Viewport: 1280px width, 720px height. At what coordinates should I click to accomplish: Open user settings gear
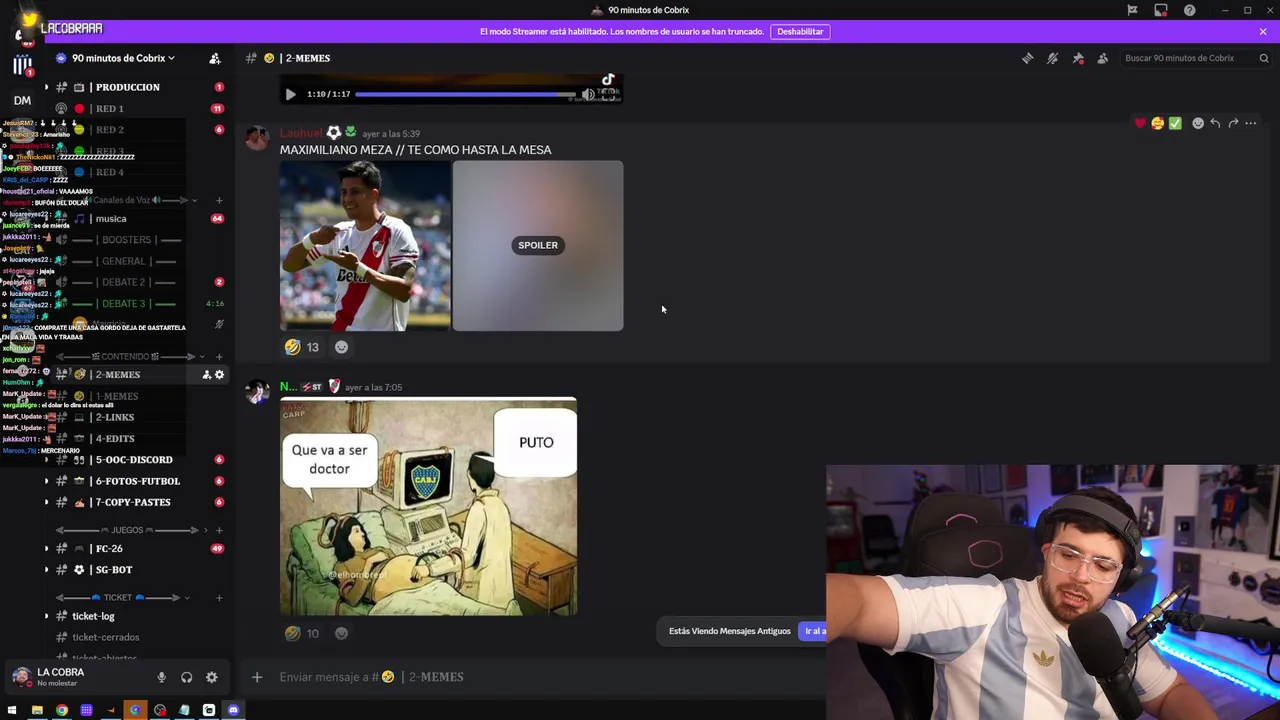(212, 678)
